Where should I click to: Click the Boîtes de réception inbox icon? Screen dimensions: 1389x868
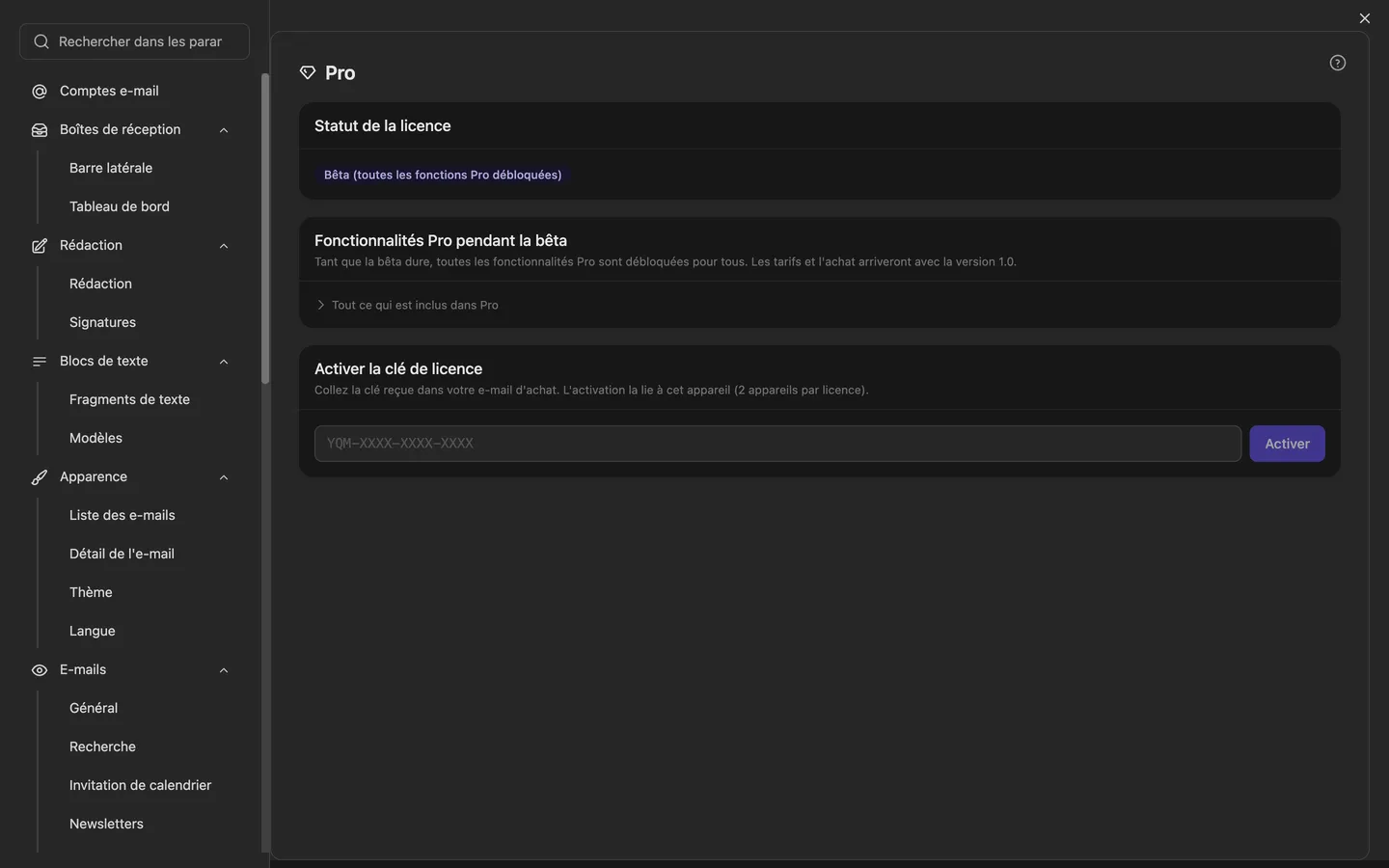coord(40,130)
